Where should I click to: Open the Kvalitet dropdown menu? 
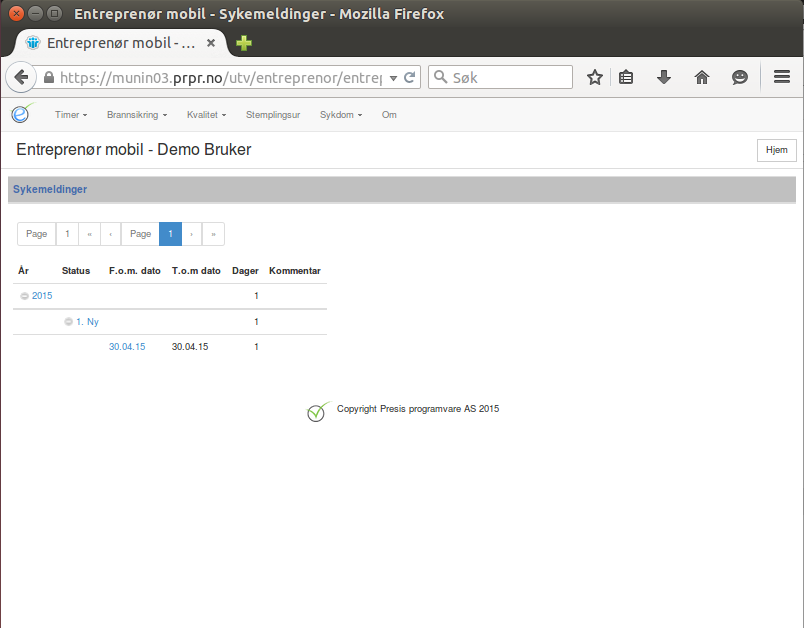[206, 115]
